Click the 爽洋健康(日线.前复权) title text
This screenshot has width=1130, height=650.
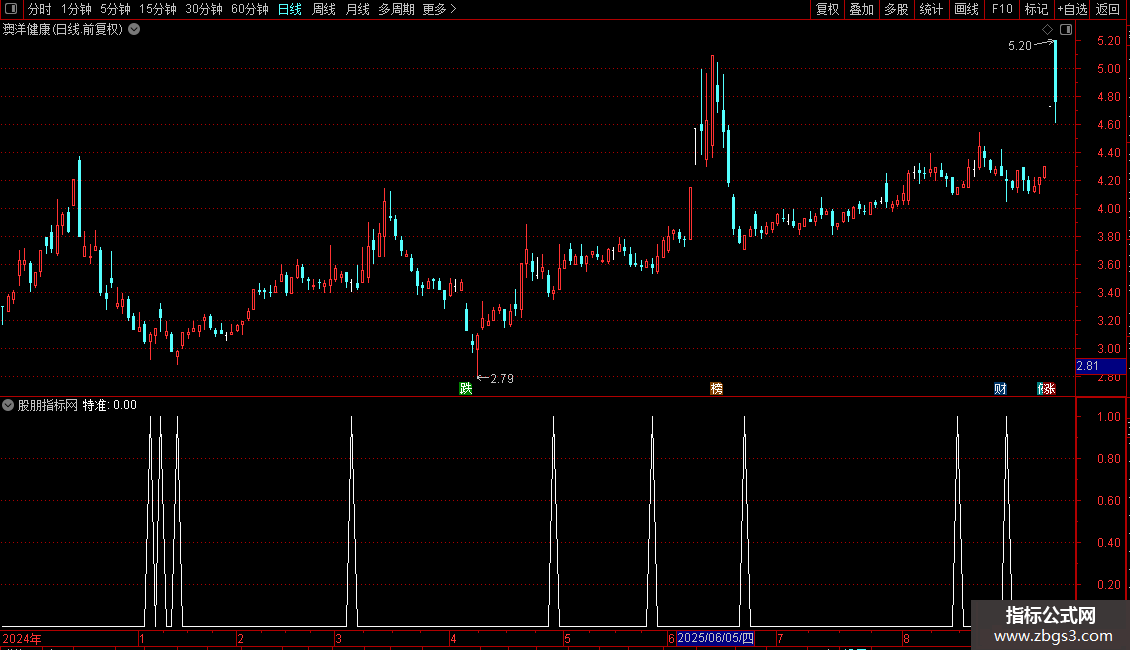coord(63,30)
